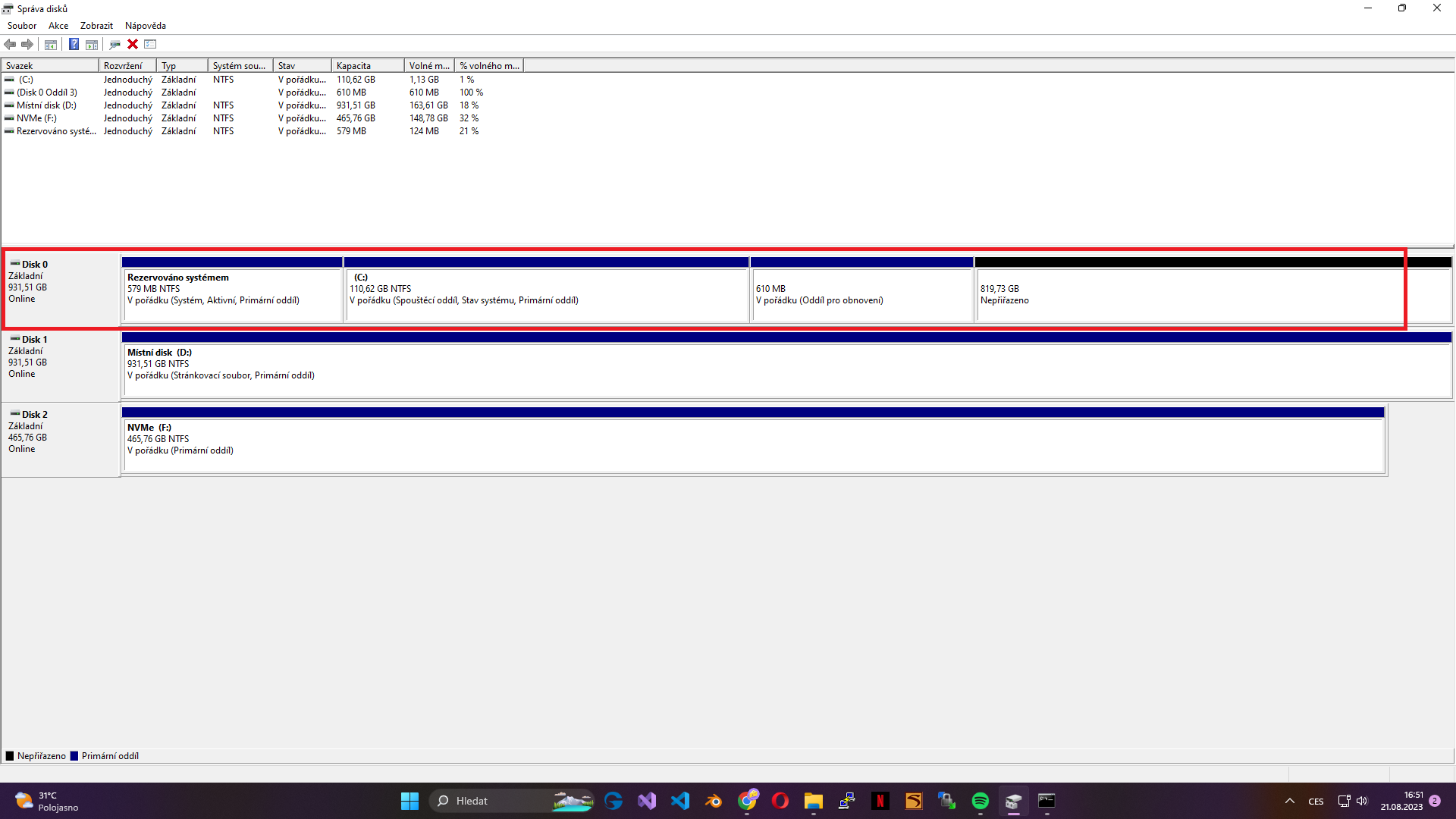Open Spotify from the taskbar
This screenshot has height=819, width=1456.
pyautogui.click(x=980, y=801)
